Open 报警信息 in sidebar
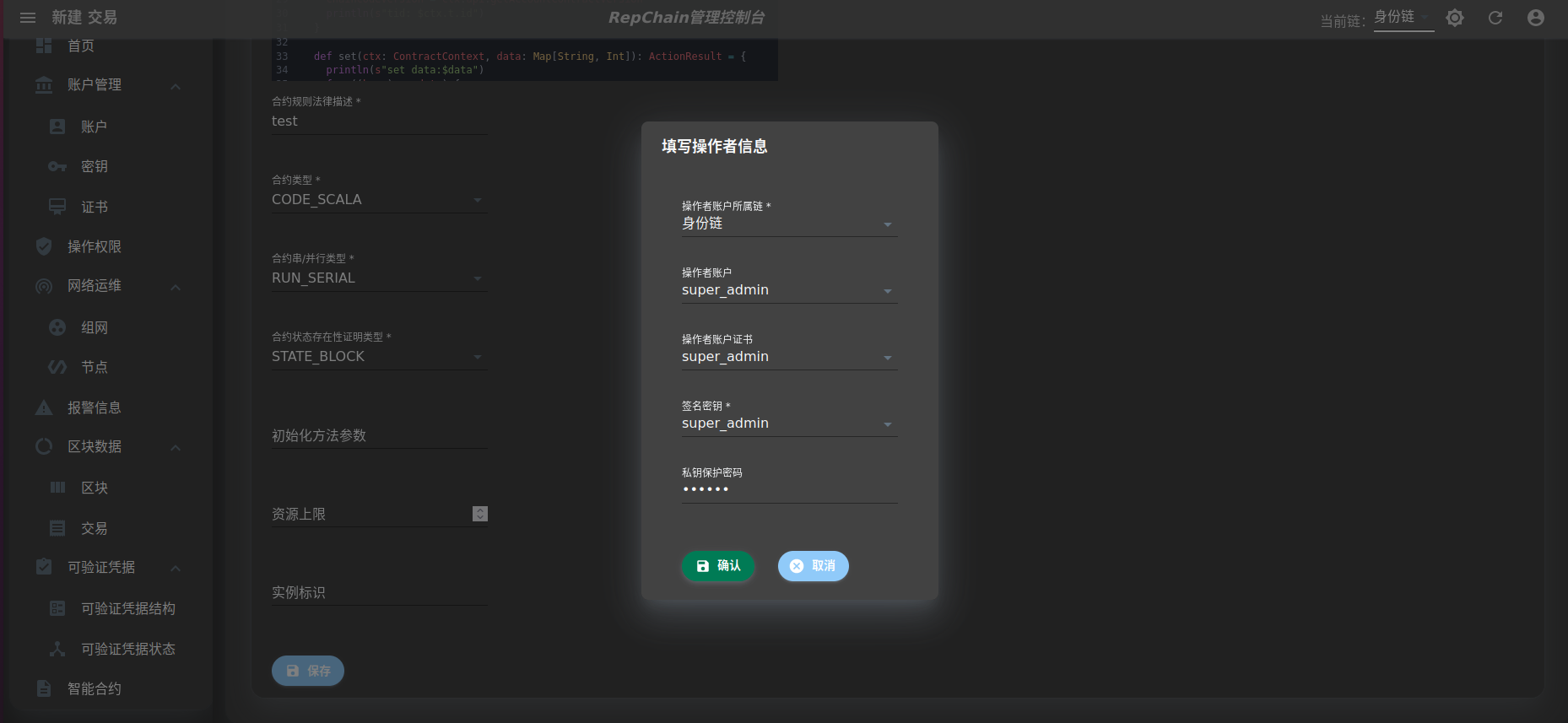This screenshot has height=723, width=1568. click(95, 407)
